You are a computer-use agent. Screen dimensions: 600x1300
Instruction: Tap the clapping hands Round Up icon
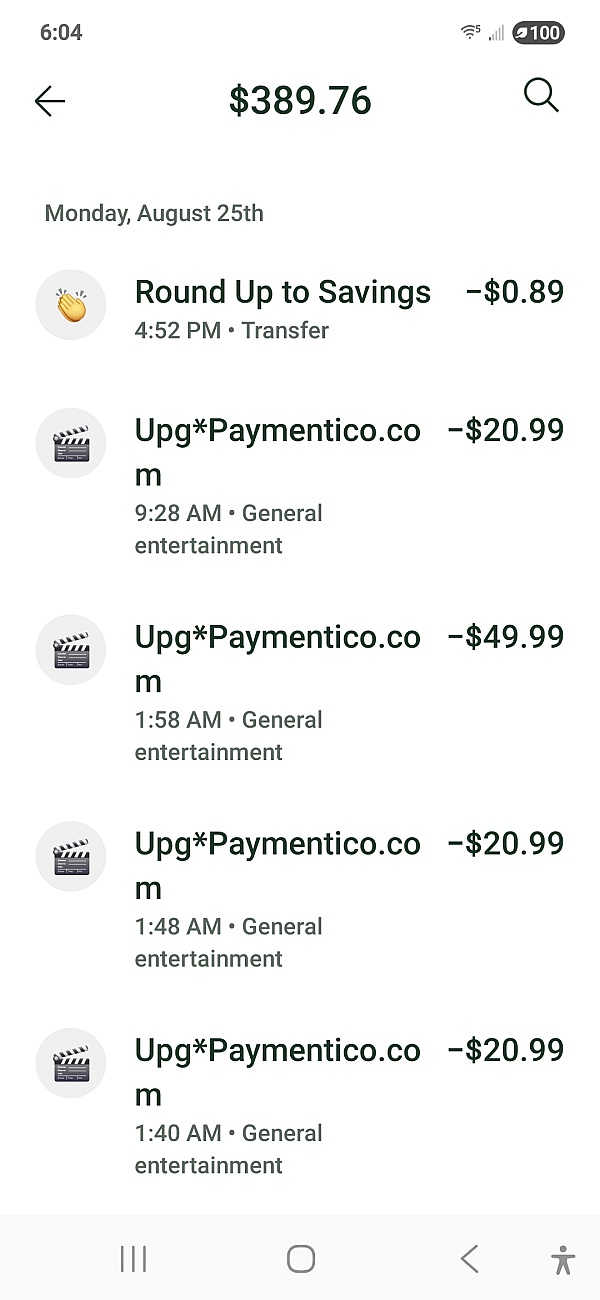pyautogui.click(x=71, y=305)
